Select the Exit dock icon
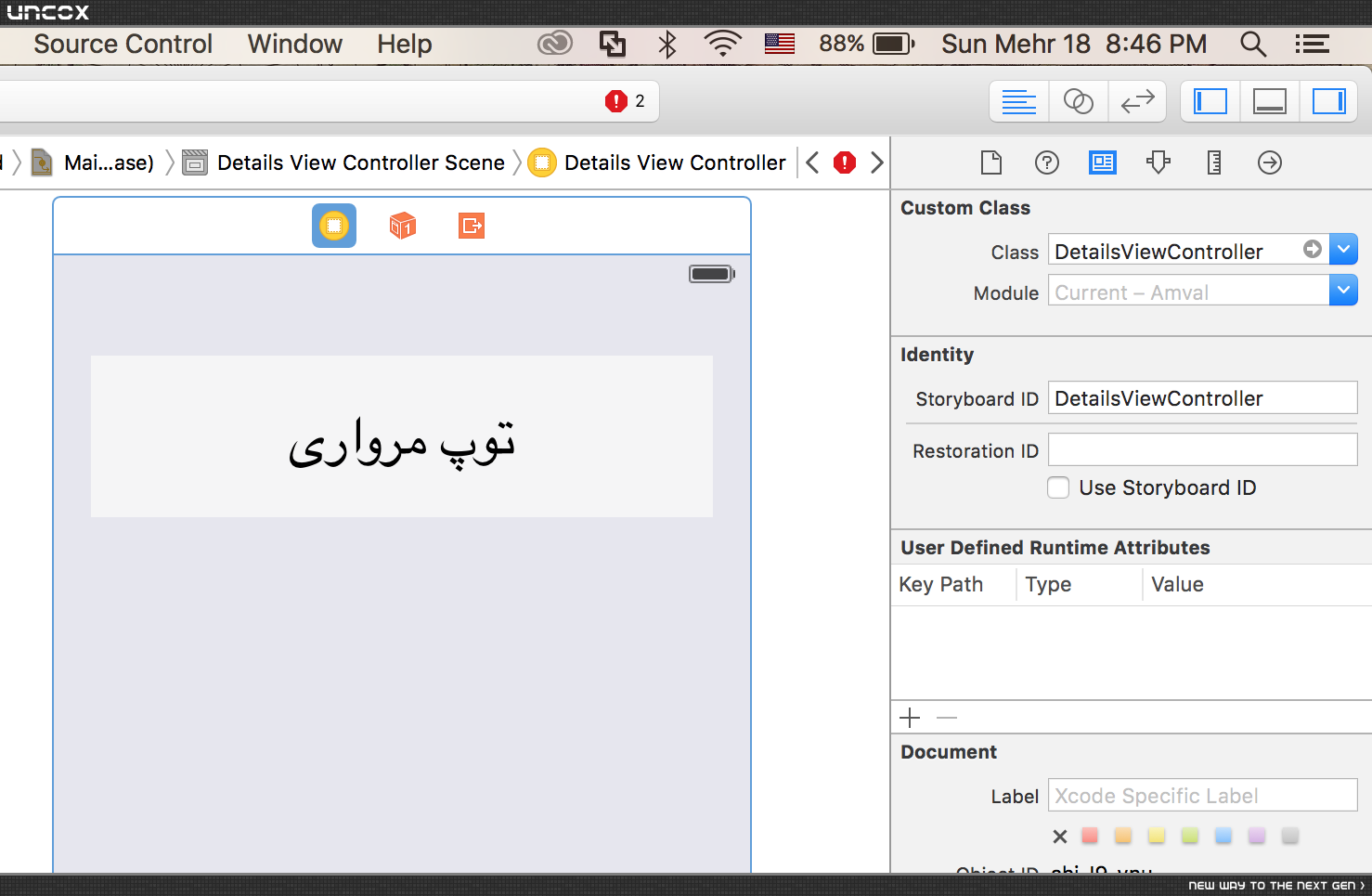The image size is (1372, 896). coord(472,226)
